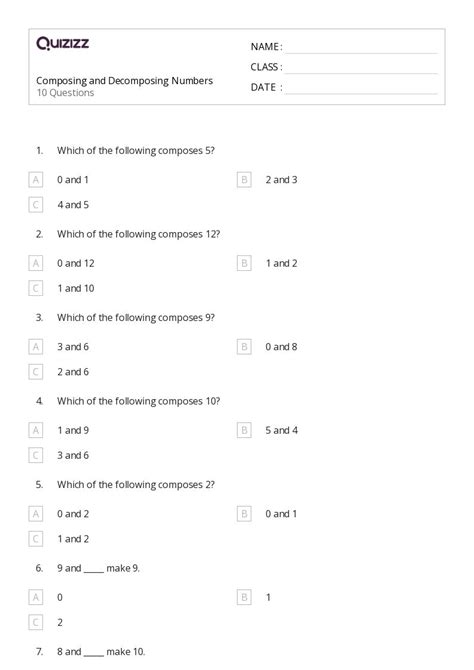Tick box C '4 and 5'
Image resolution: width=474 pixels, height=670 pixels.
(35, 205)
